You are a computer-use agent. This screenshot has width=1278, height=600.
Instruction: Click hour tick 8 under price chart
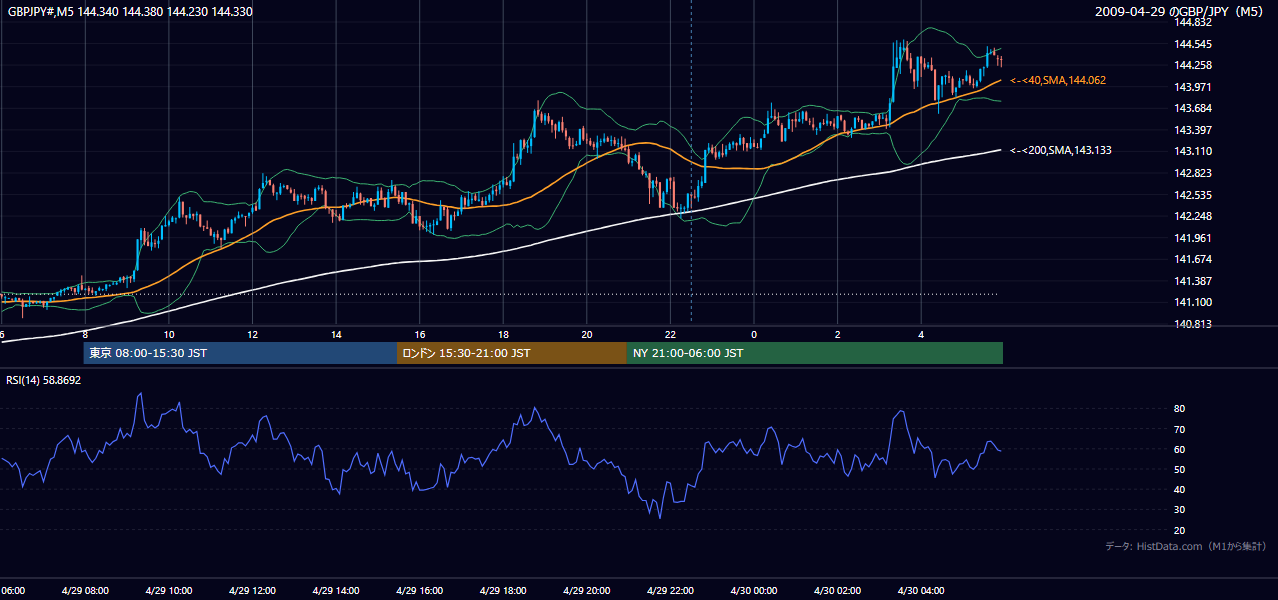pyautogui.click(x=85, y=334)
